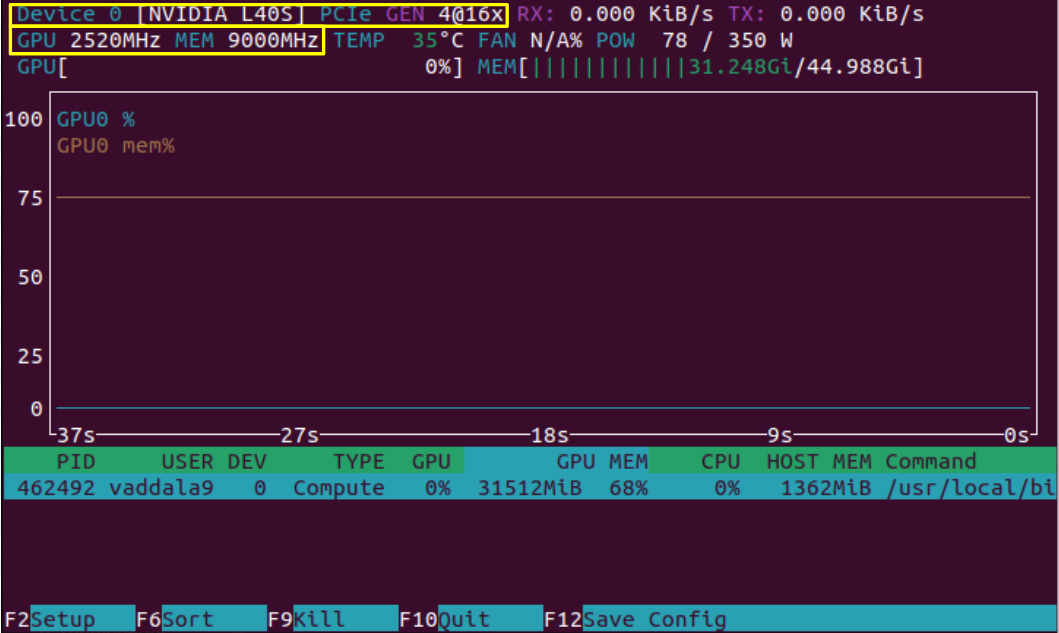Click the GPU 2520MHz clock reading

tap(90, 42)
